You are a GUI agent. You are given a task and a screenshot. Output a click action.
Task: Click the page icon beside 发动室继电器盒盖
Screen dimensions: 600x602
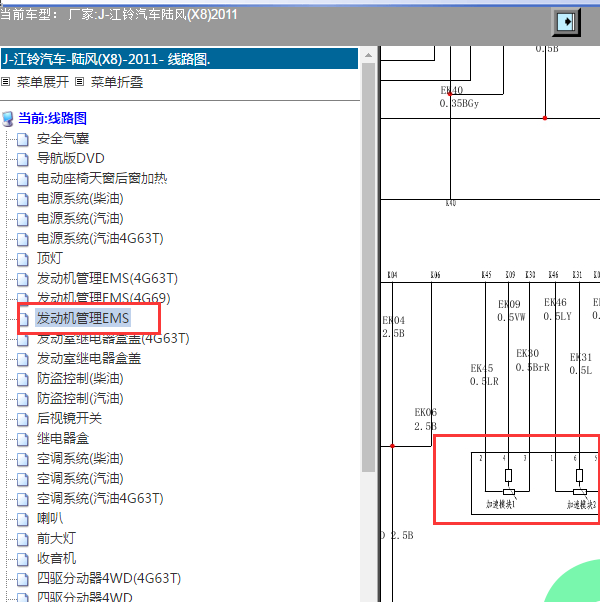point(23,359)
